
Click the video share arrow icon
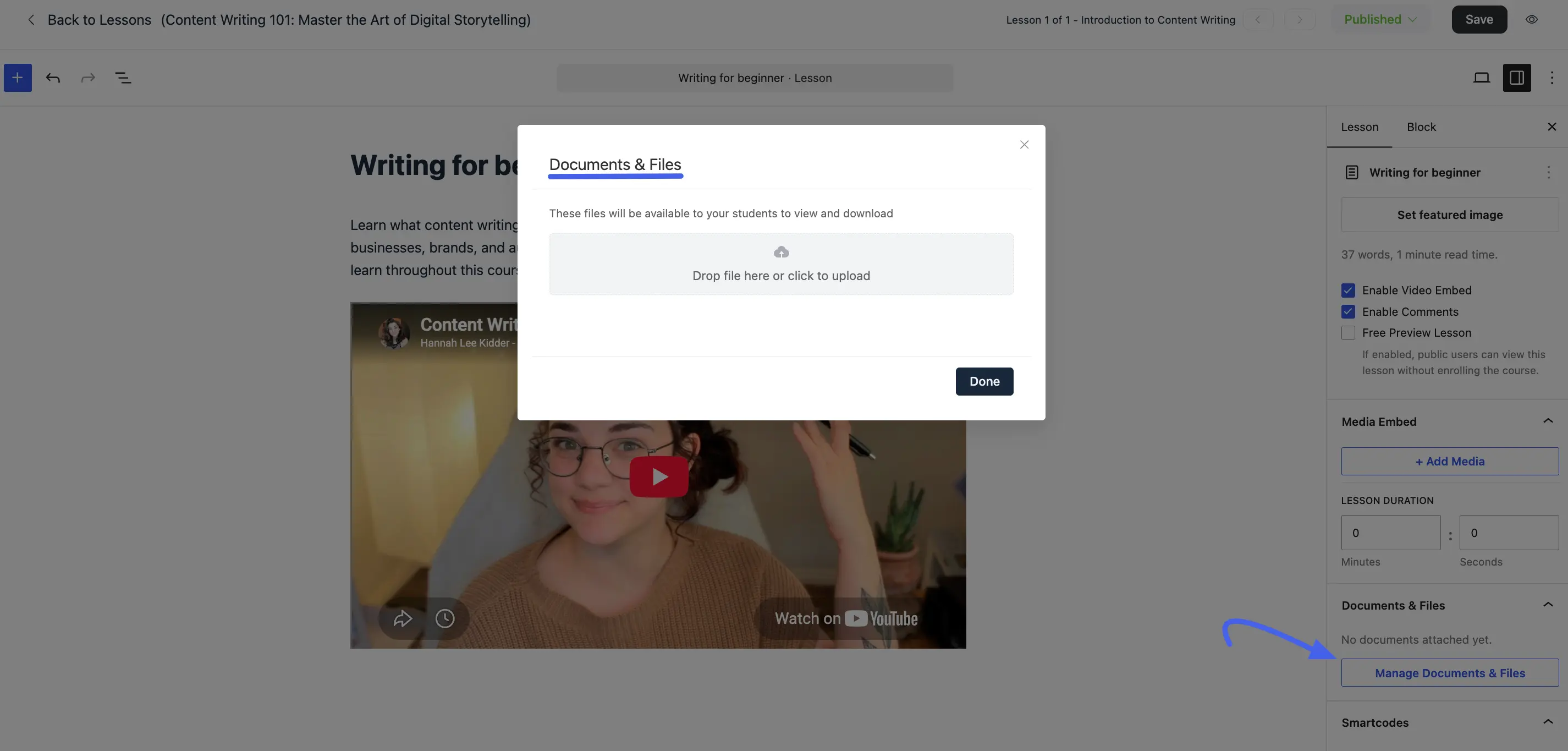point(403,619)
